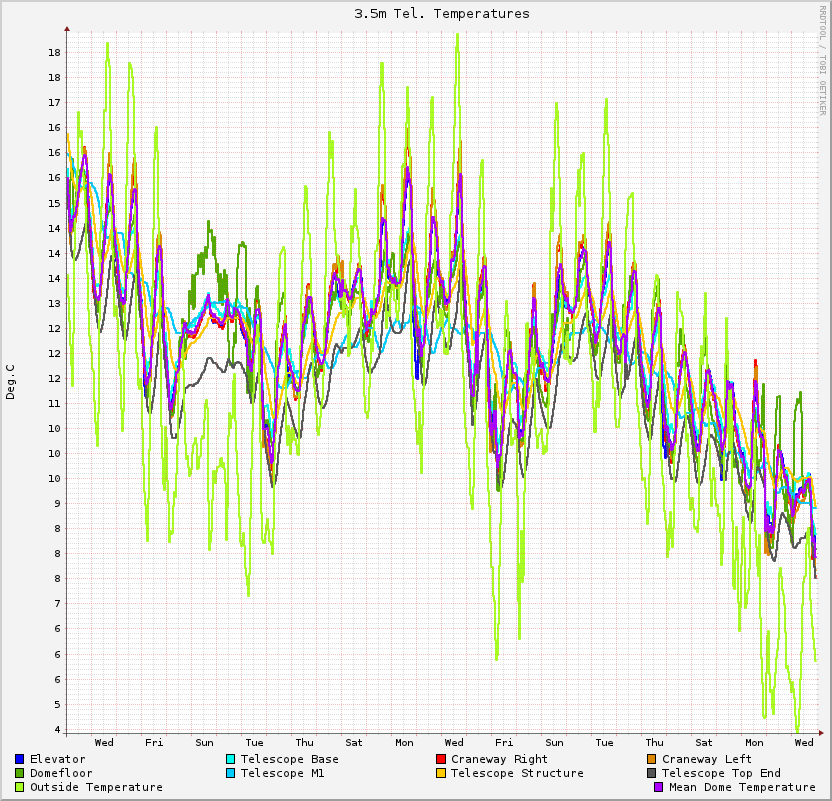The width and height of the screenshot is (832, 801).
Task: Click the blue Elevator legend swatch
Action: click(20, 759)
